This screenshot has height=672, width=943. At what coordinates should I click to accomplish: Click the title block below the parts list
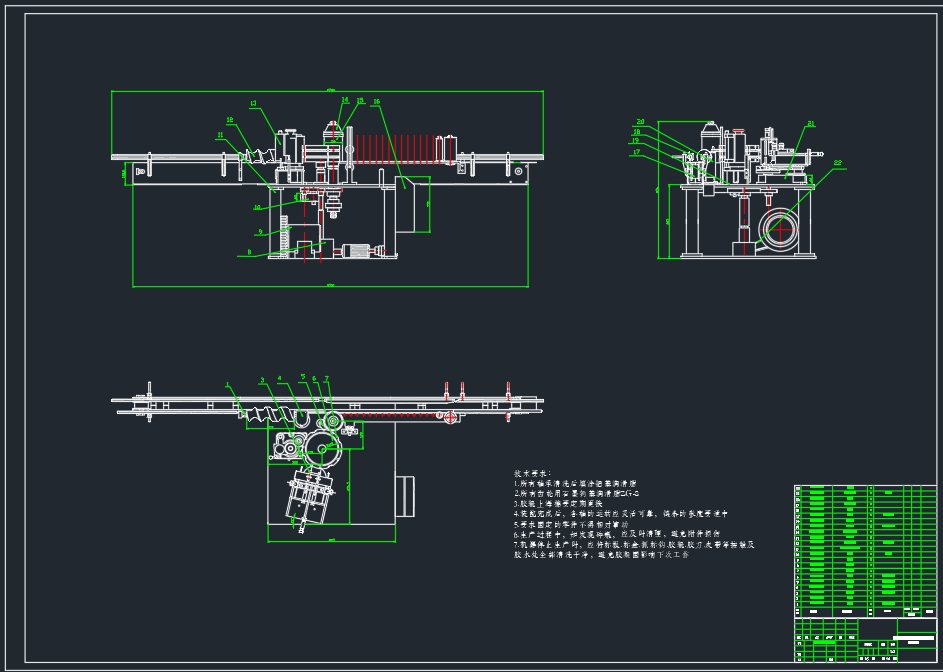[x=865, y=640]
